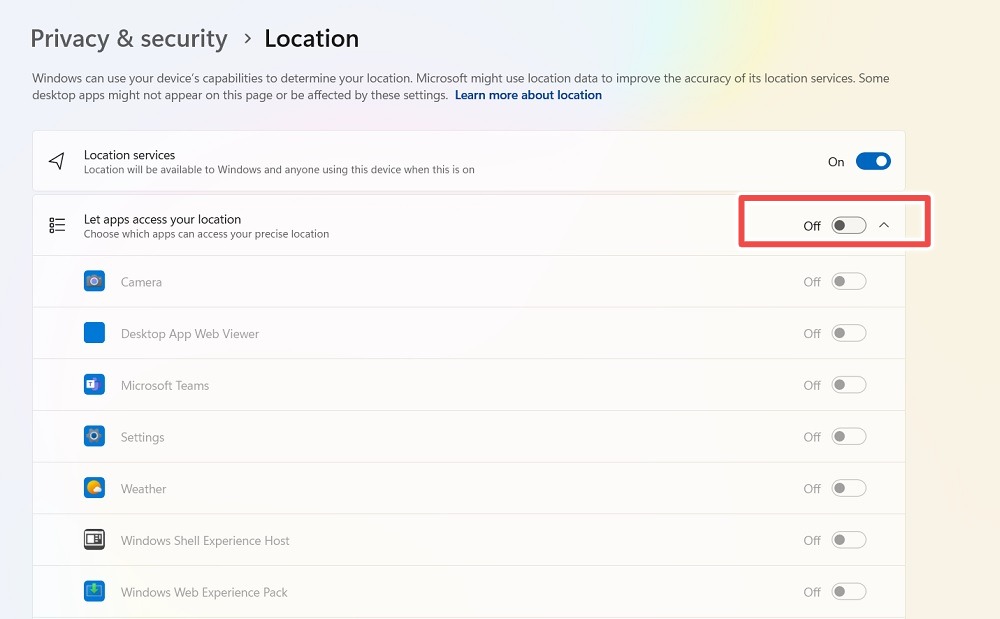Screen dimensions: 1000x619
Task: Click the location arrow icon next to Location services
Action: tap(57, 160)
